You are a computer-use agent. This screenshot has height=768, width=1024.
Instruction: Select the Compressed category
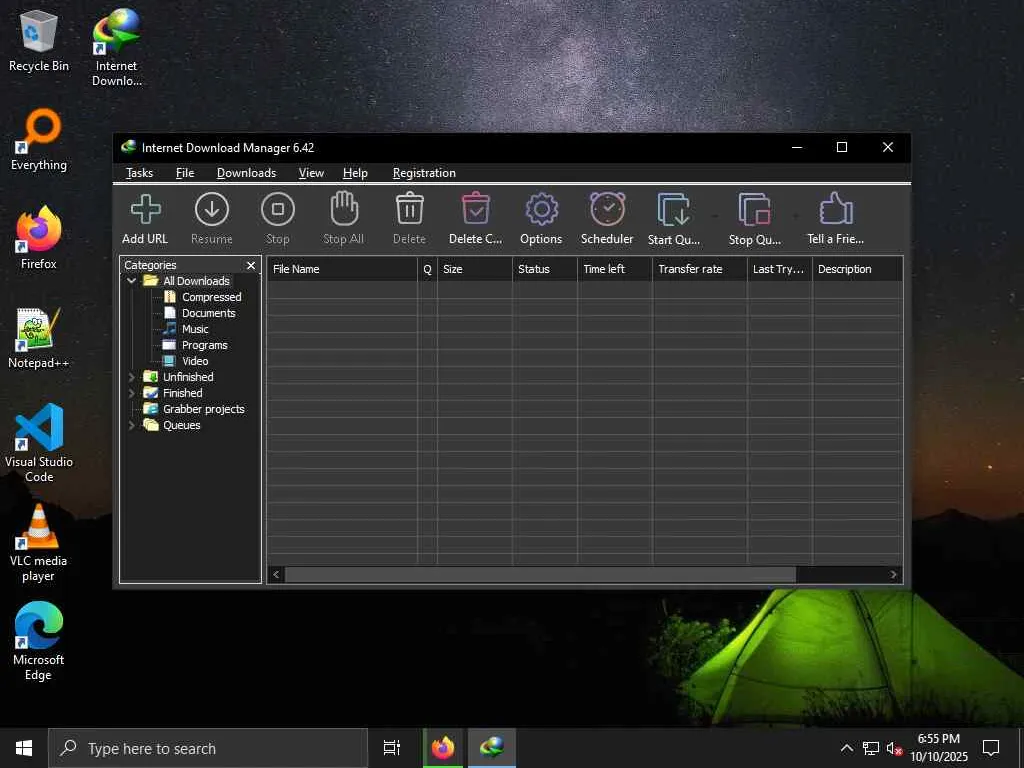tap(211, 297)
